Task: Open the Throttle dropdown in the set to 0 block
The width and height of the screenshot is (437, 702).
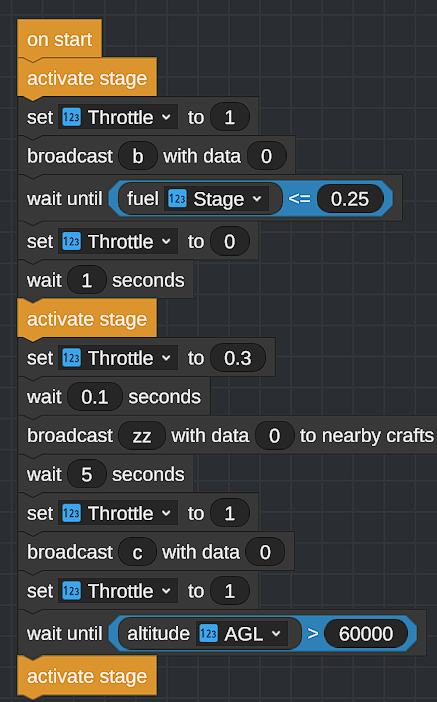Action: pos(118,241)
